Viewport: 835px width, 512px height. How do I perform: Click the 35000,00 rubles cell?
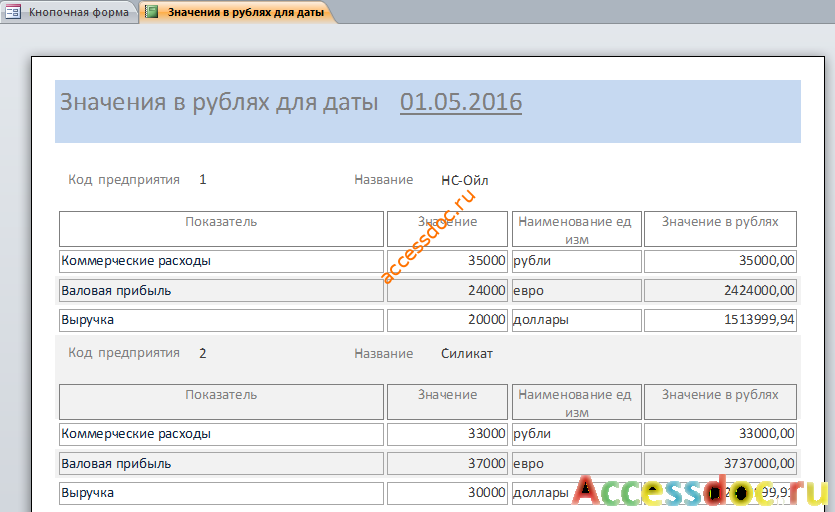(x=721, y=261)
